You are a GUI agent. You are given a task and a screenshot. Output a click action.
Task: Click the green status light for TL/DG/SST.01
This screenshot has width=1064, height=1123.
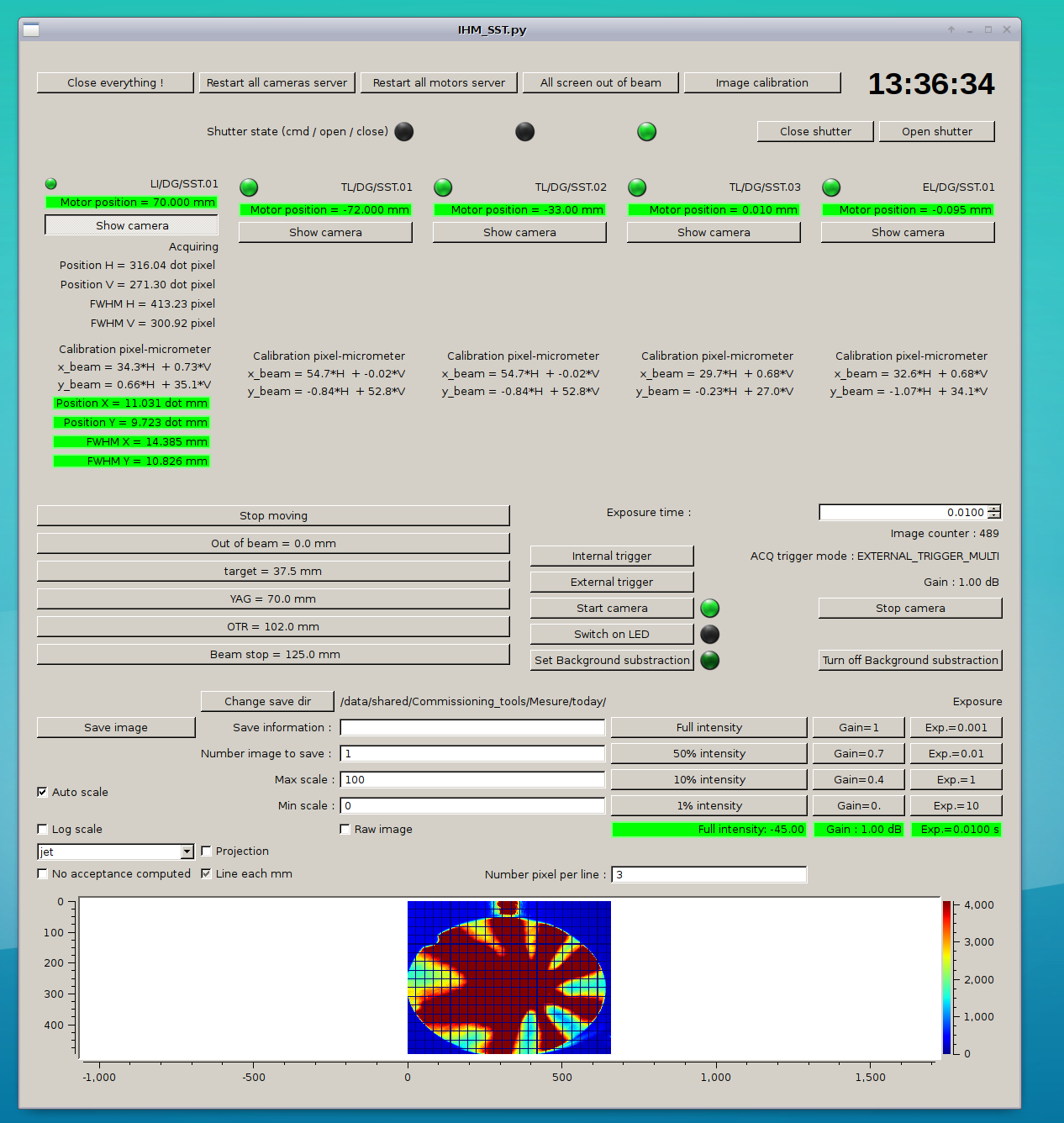[x=249, y=187]
